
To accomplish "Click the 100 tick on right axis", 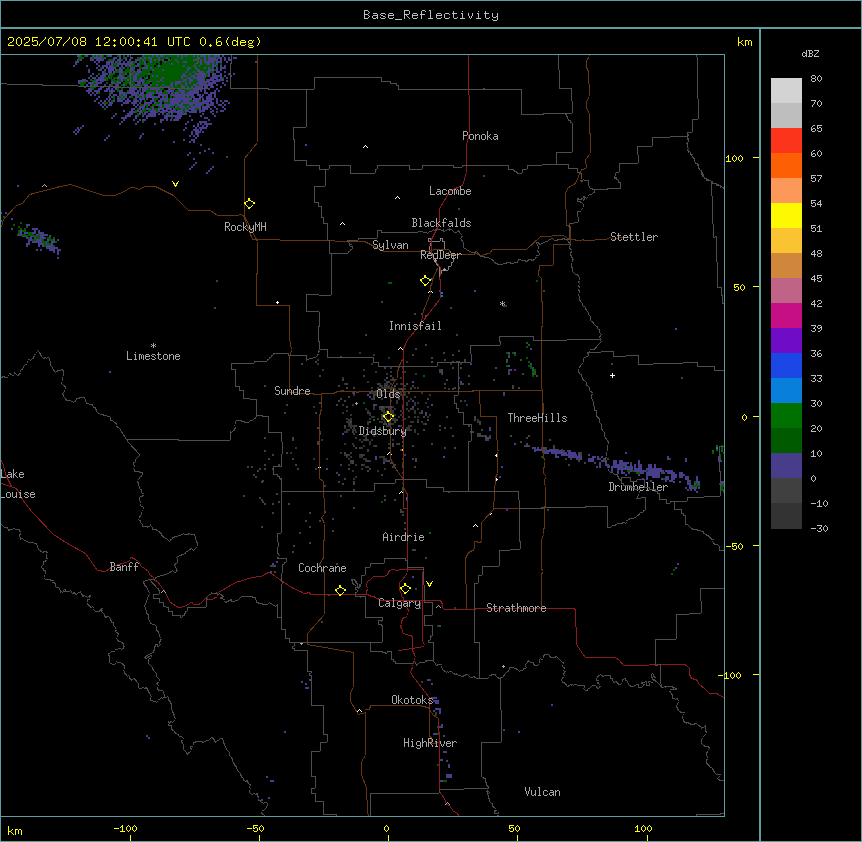I will pos(734,158).
